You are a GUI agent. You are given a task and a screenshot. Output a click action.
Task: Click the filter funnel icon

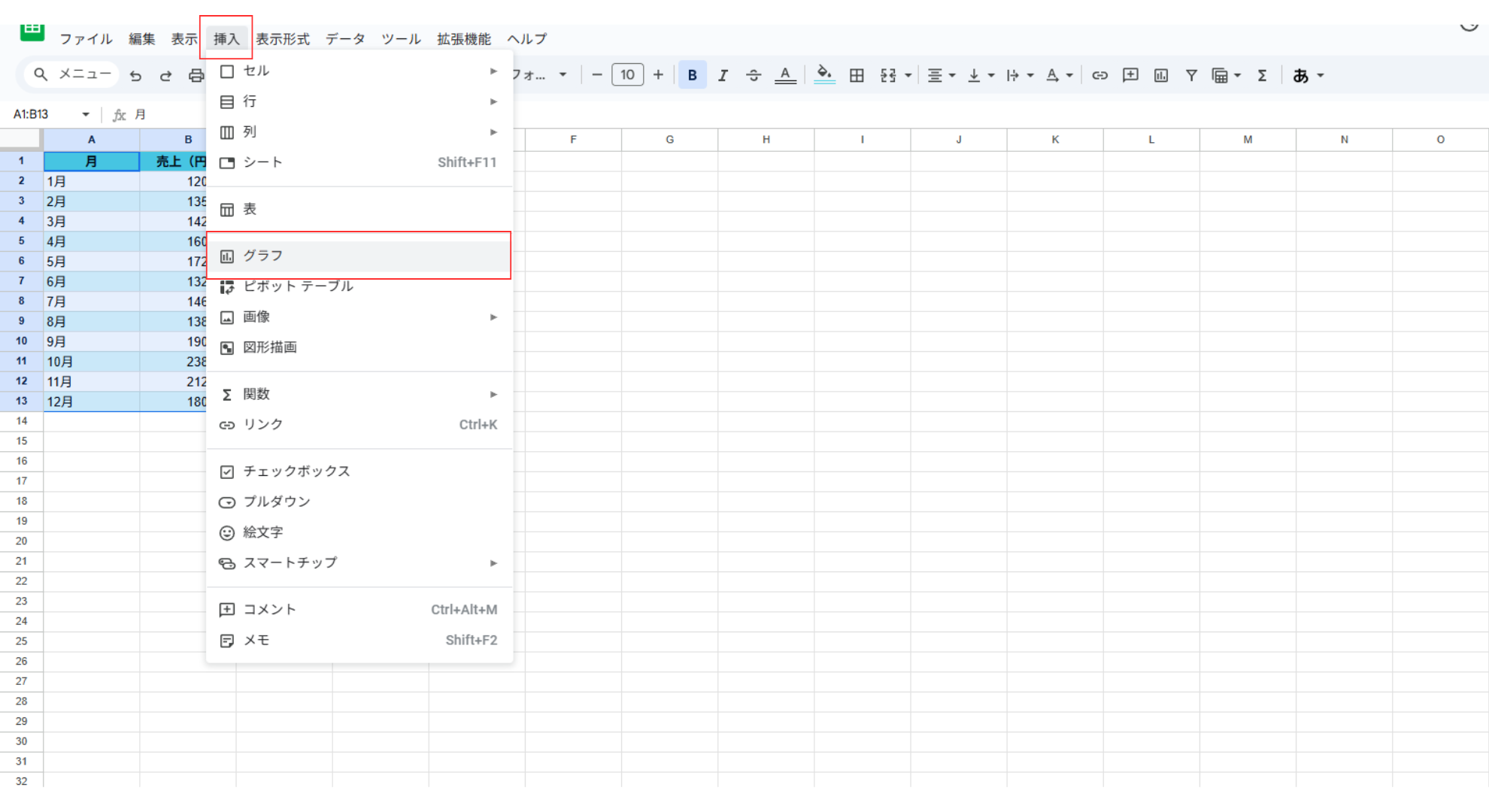1191,75
